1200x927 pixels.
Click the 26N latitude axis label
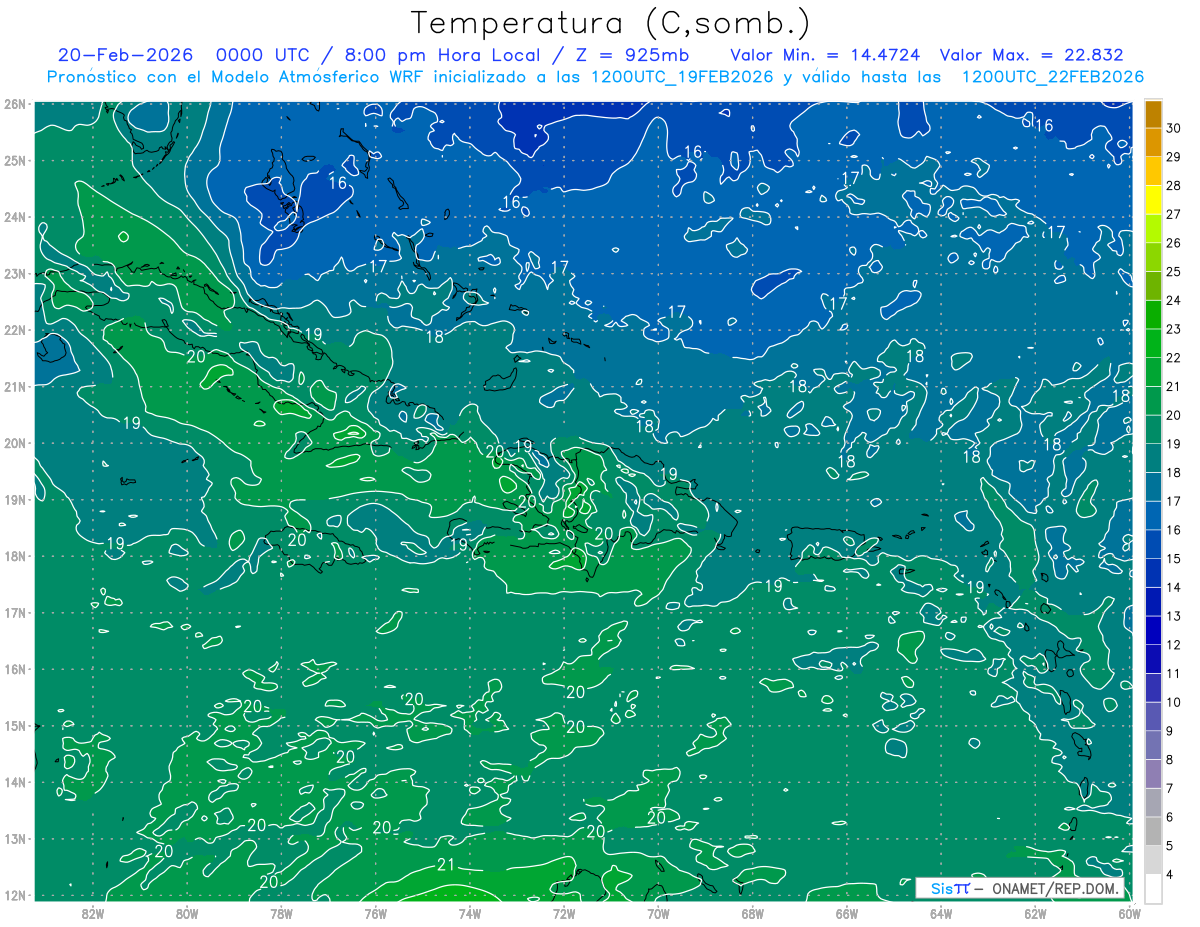[x=15, y=104]
